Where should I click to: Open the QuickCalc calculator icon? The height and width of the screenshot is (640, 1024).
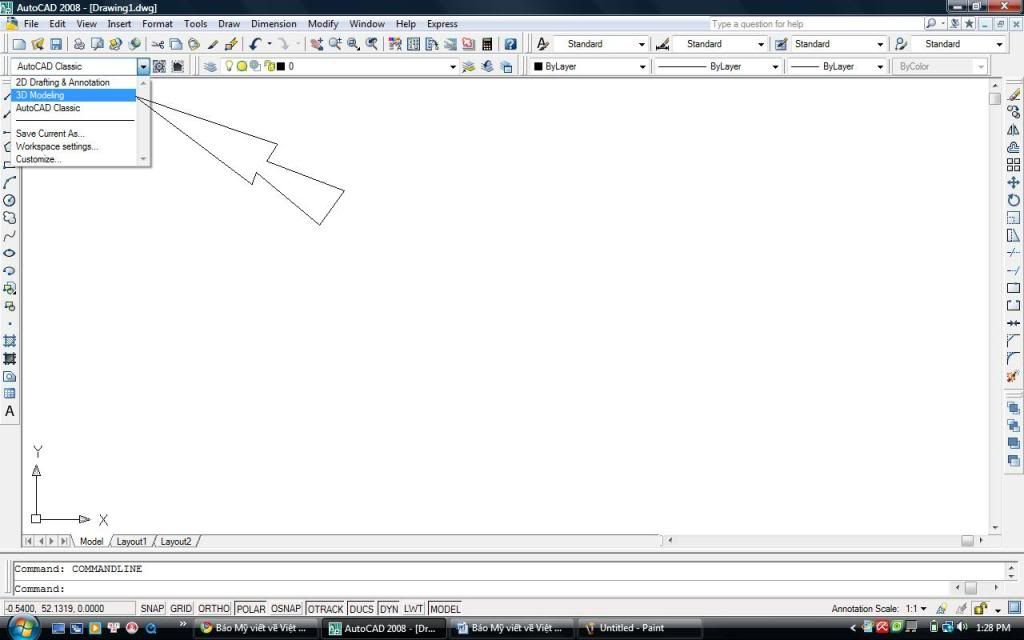tap(487, 44)
